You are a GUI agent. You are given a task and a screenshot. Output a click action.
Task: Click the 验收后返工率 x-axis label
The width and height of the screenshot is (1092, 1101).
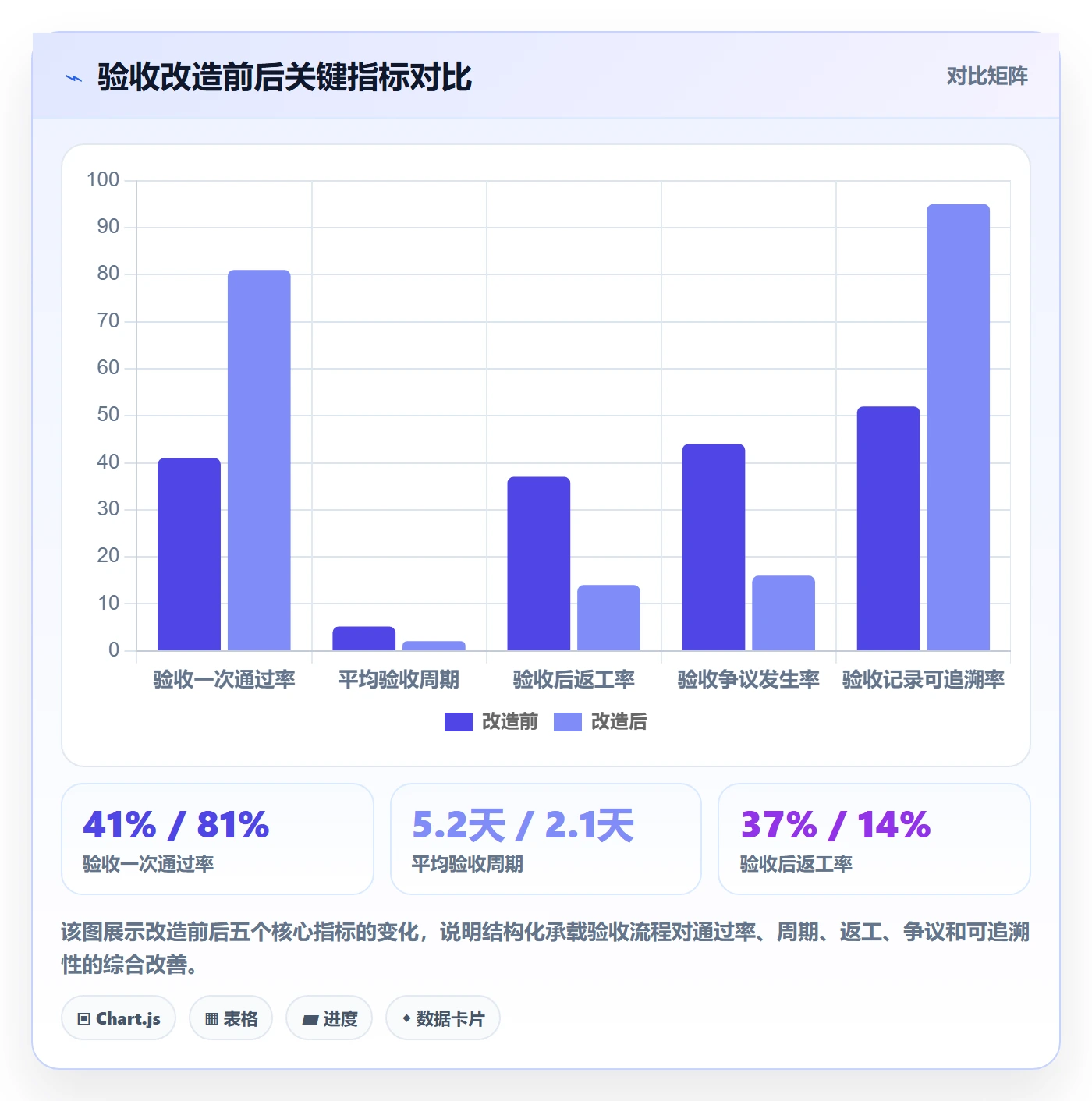(x=573, y=680)
